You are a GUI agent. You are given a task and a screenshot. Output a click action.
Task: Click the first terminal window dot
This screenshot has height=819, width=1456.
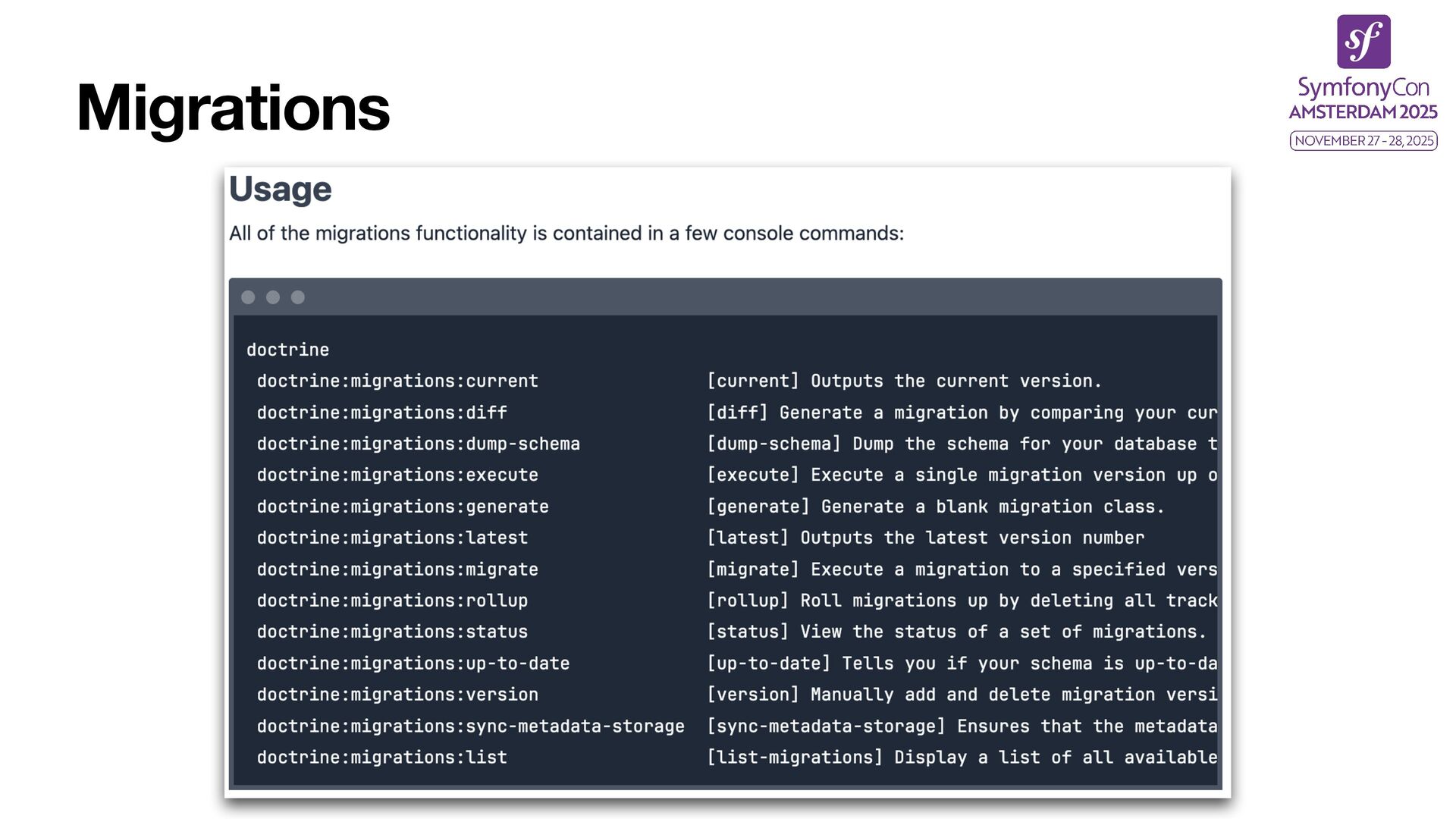(x=248, y=297)
